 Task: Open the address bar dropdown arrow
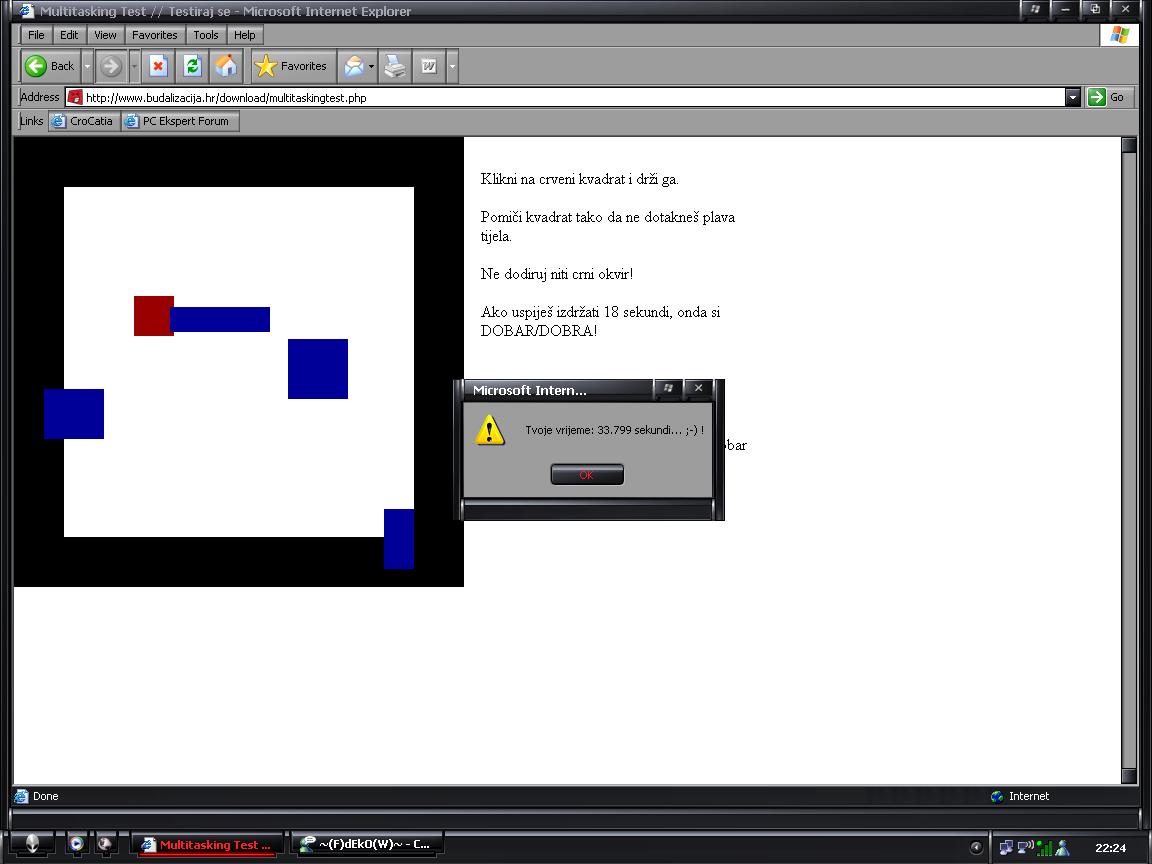[1072, 97]
